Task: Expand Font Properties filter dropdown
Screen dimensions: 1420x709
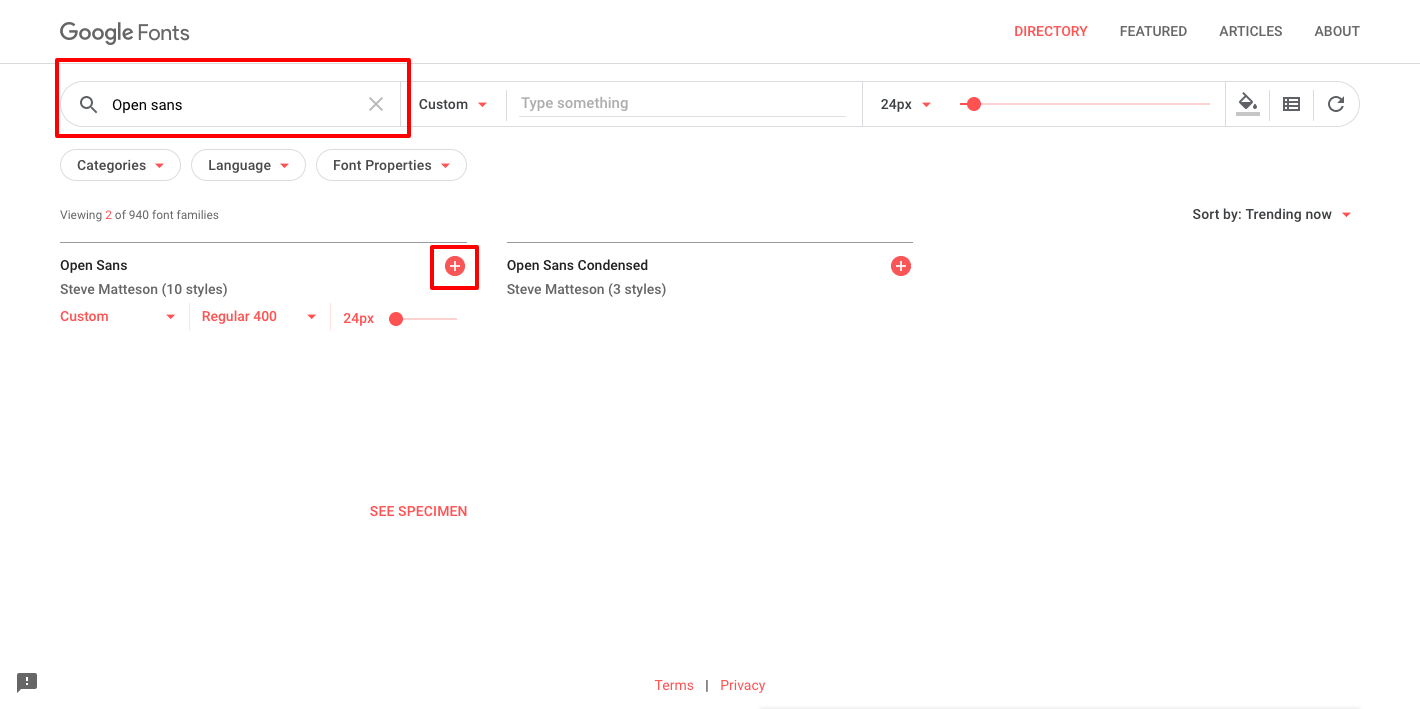Action: click(391, 166)
